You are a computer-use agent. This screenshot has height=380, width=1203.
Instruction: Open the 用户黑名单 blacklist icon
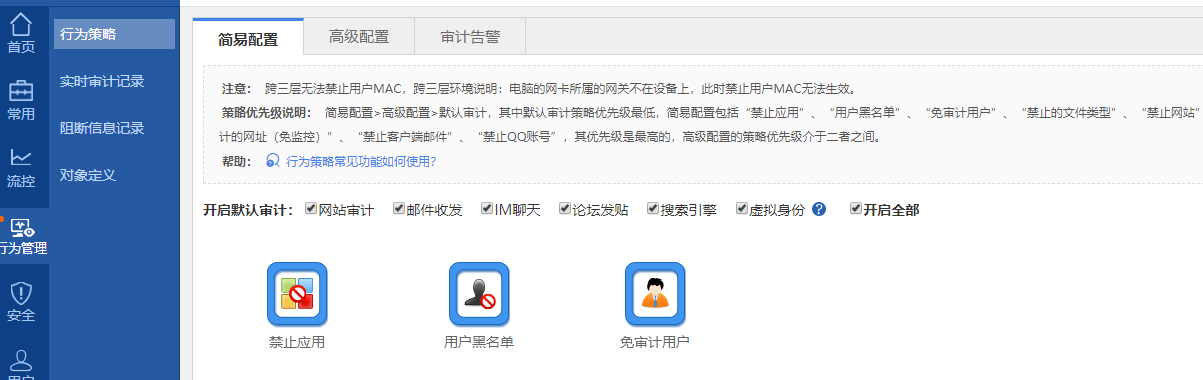tap(479, 294)
